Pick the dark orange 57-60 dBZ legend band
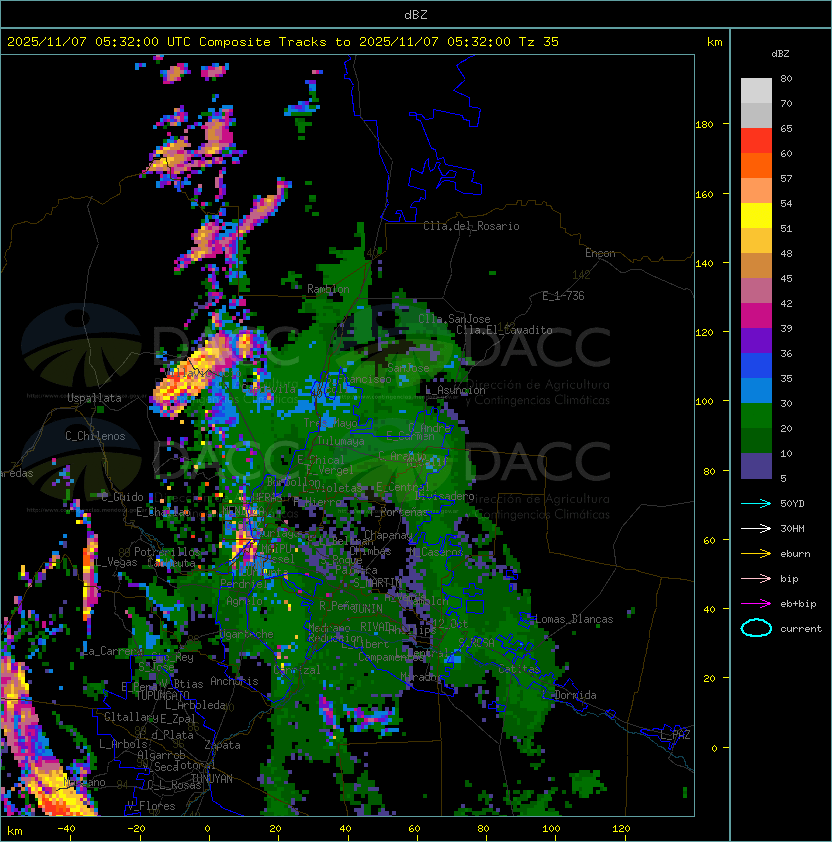This screenshot has height=842, width=832. [756, 166]
